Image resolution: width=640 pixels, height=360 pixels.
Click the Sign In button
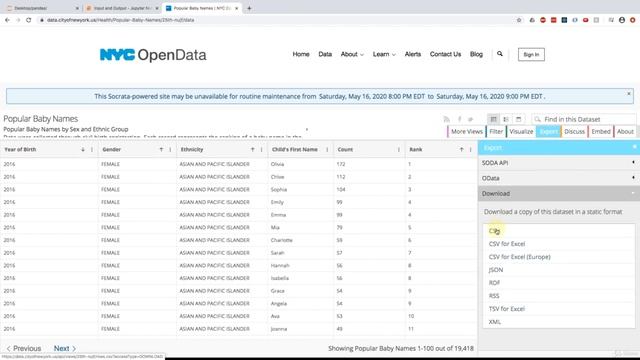tap(531, 55)
